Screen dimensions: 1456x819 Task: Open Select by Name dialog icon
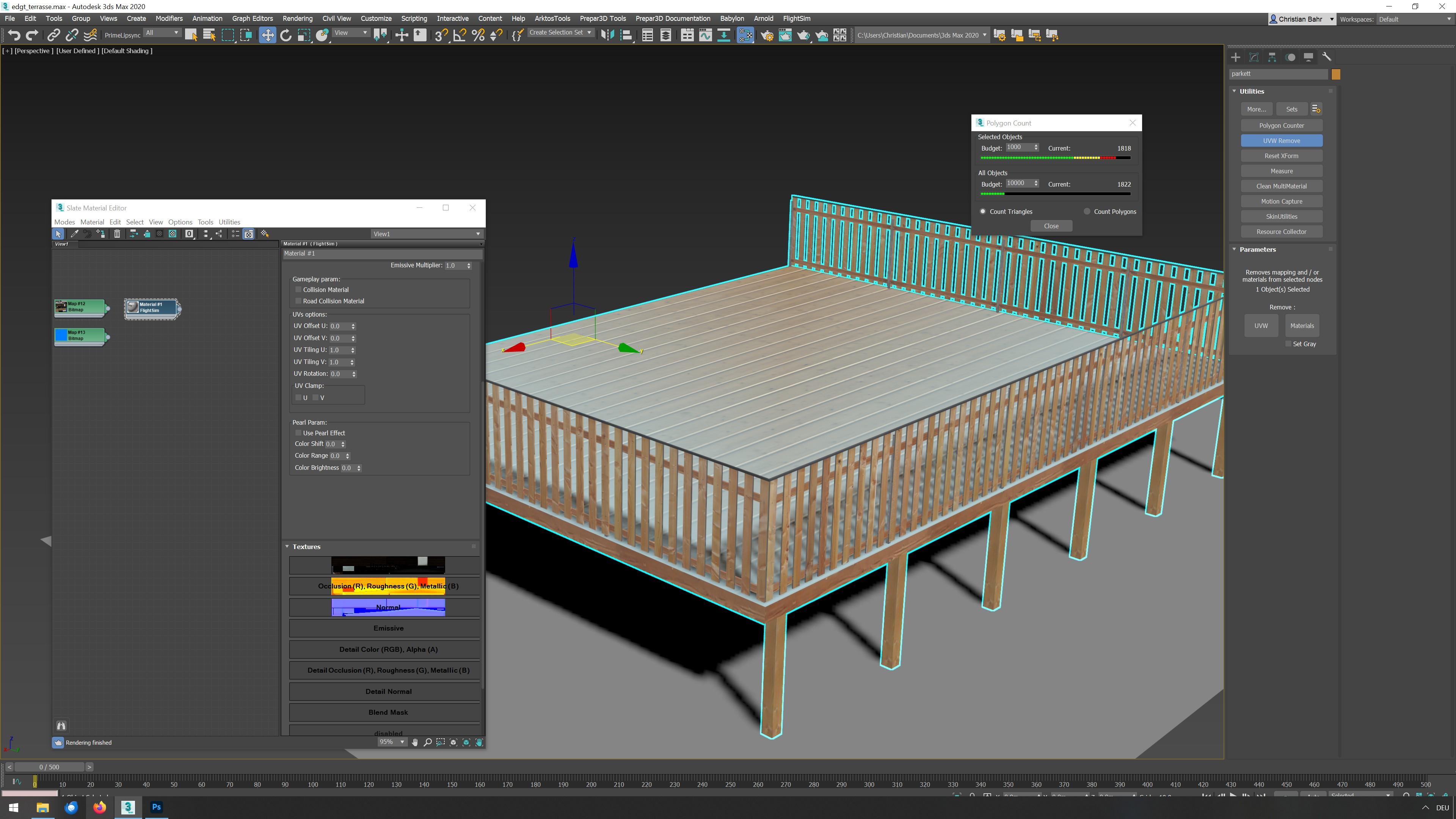(209, 35)
